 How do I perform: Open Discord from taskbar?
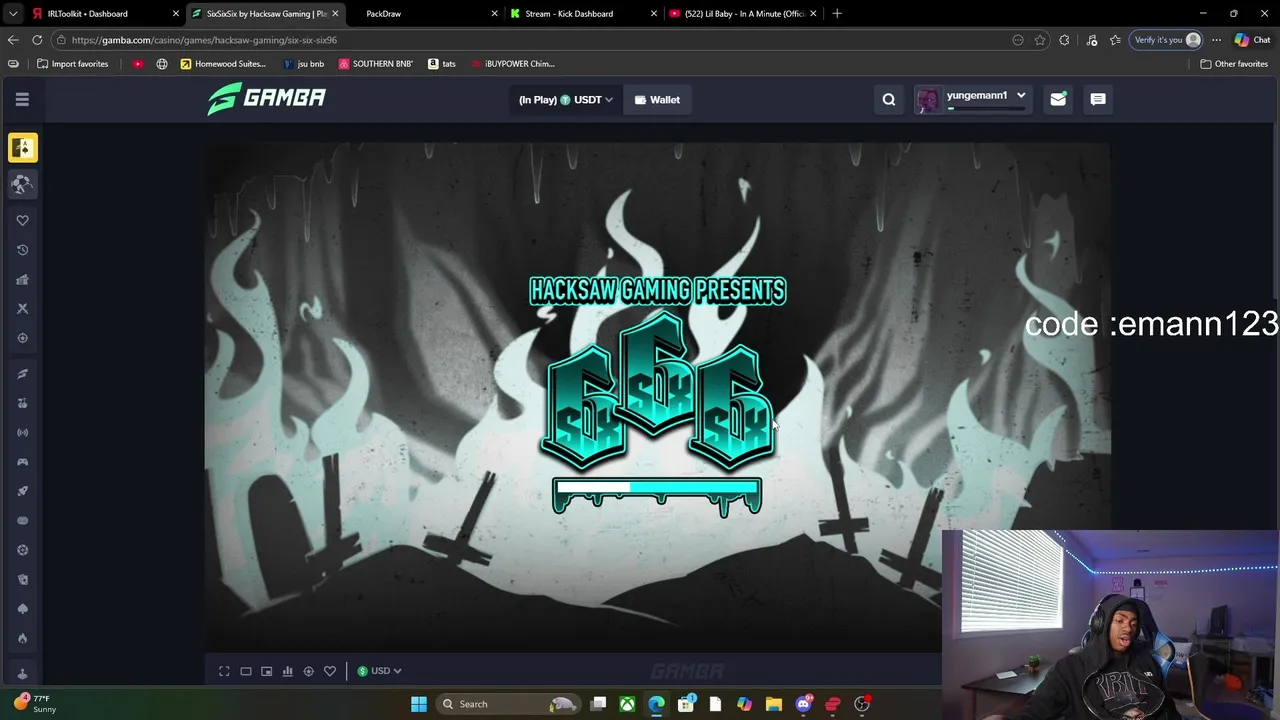pyautogui.click(x=803, y=704)
